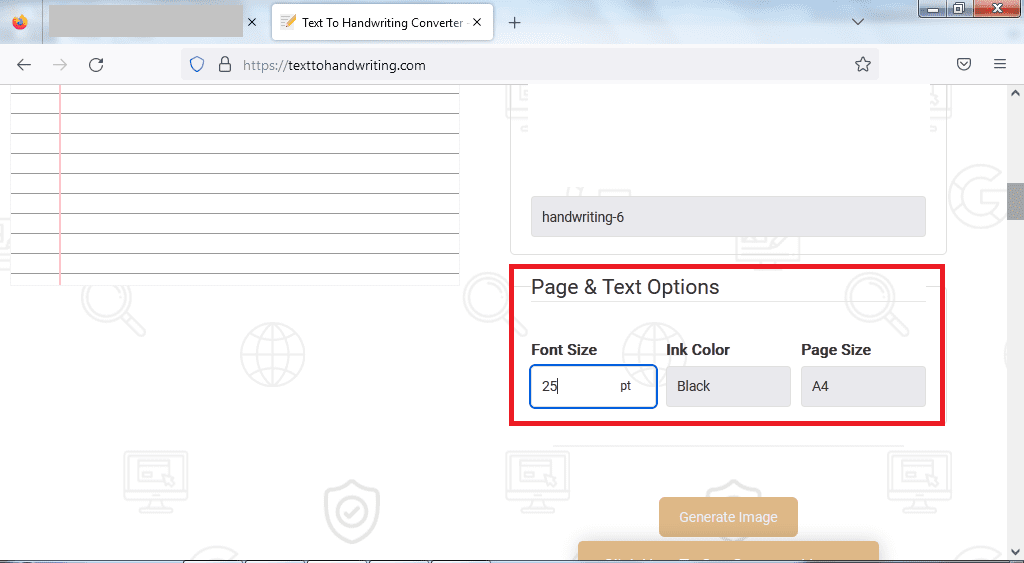Save page to Pocket
The image size is (1024, 563).
click(964, 65)
